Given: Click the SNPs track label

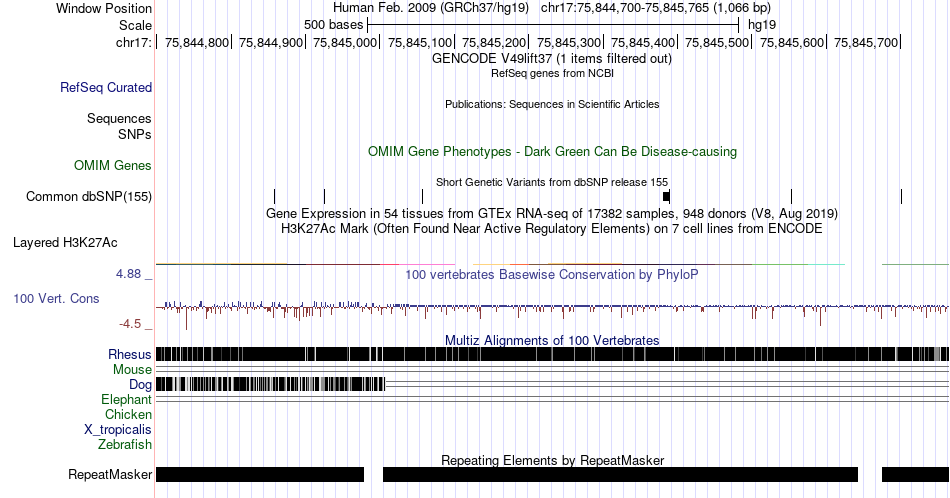Looking at the screenshot, I should tap(135, 134).
